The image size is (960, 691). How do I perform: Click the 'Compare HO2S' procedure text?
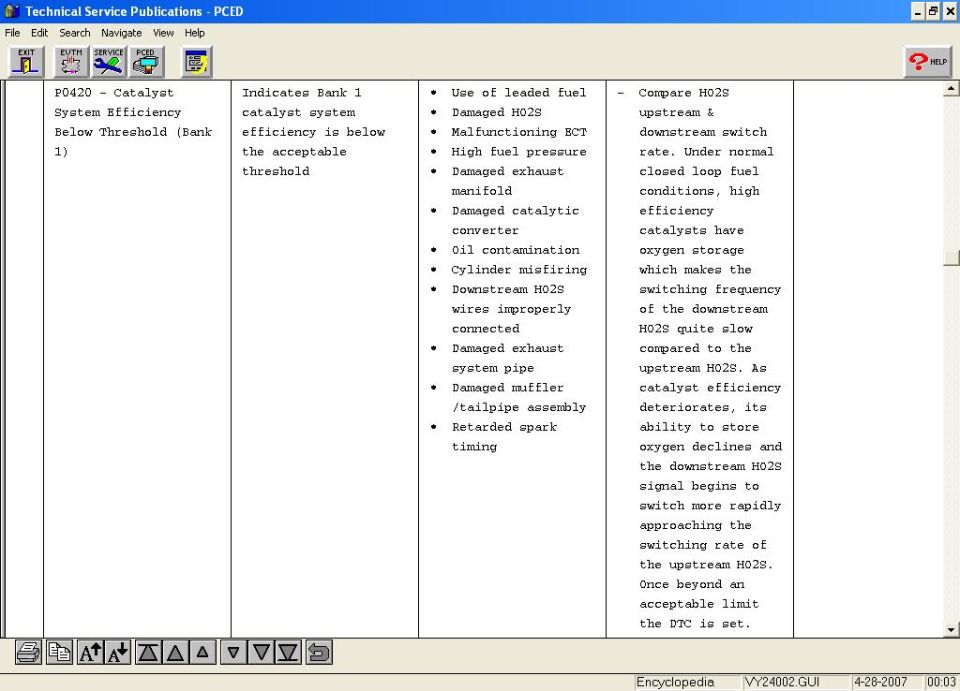[x=684, y=93]
